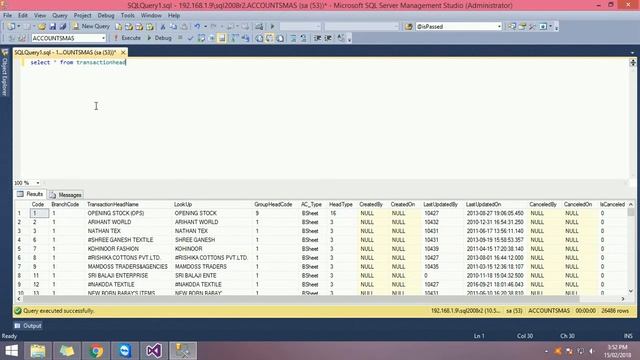The image size is (640, 360).
Task: Expand the Undo history dropdown arrow
Action: 205,27
